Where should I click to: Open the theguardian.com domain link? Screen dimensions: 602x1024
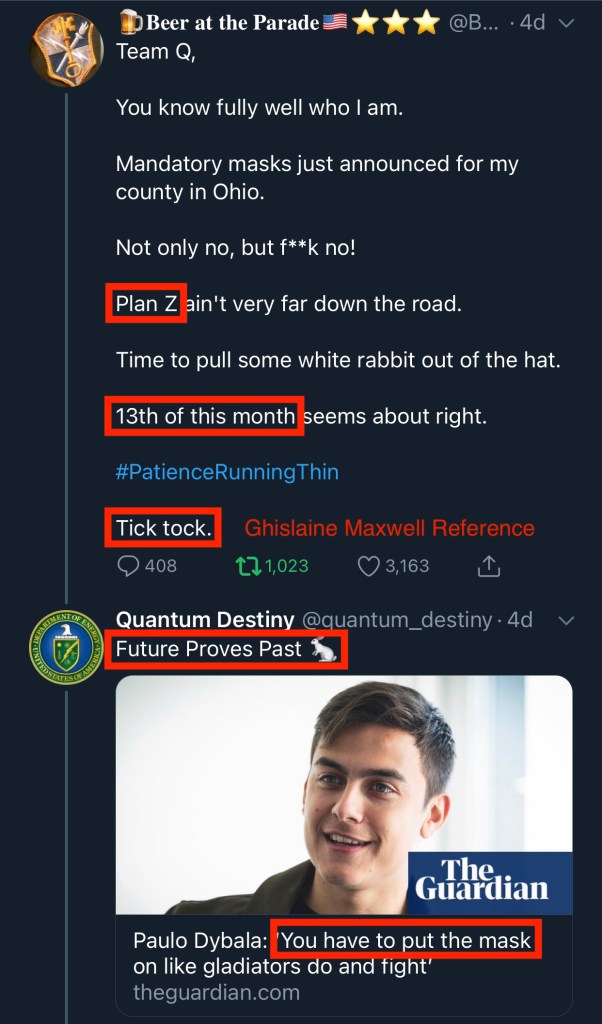point(216,993)
